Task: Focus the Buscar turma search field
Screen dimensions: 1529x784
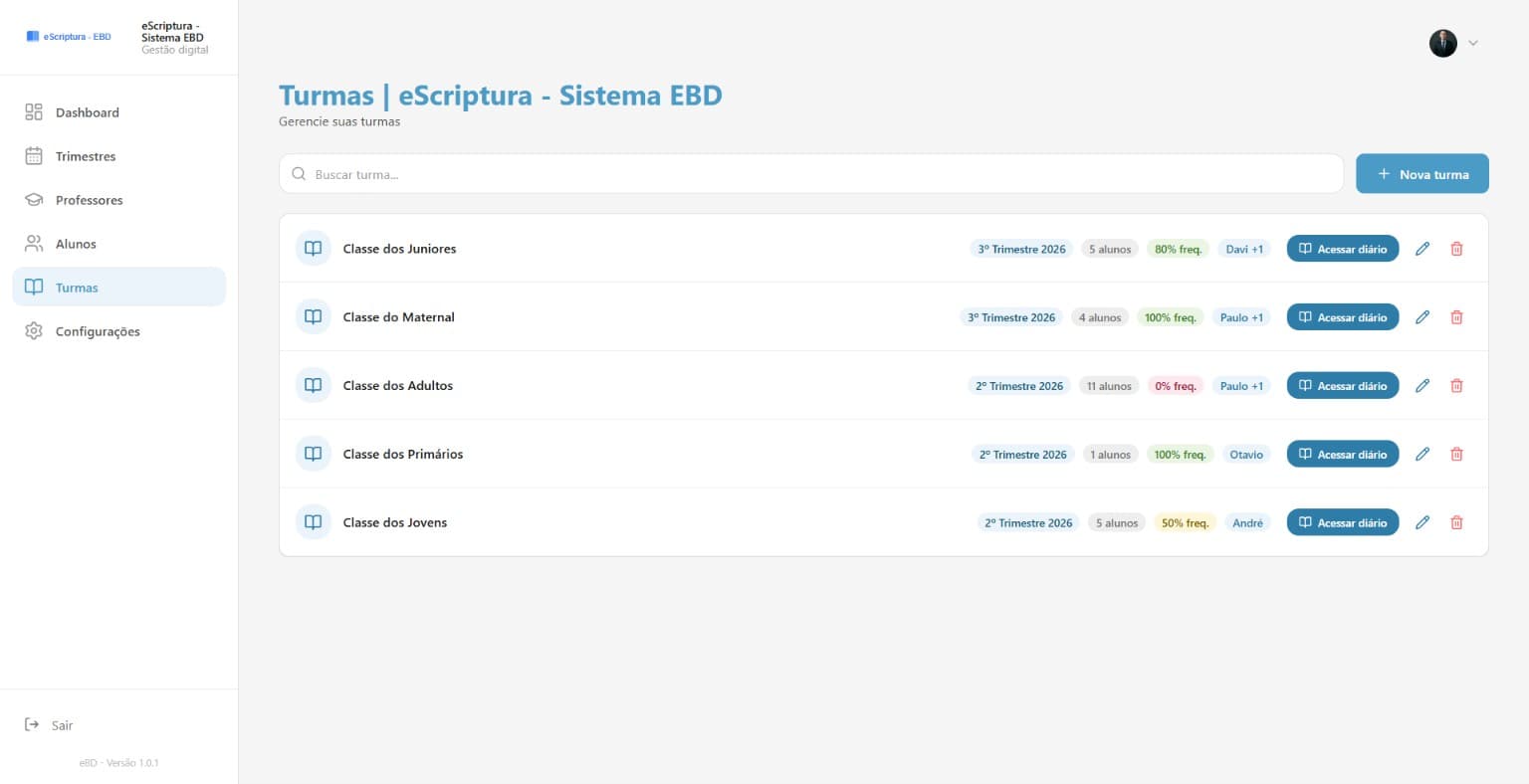Action: [811, 174]
